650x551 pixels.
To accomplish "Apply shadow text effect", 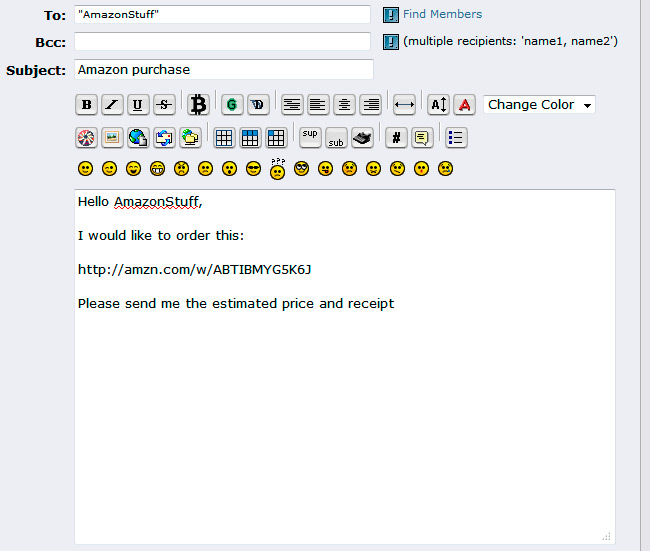I will 258,104.
